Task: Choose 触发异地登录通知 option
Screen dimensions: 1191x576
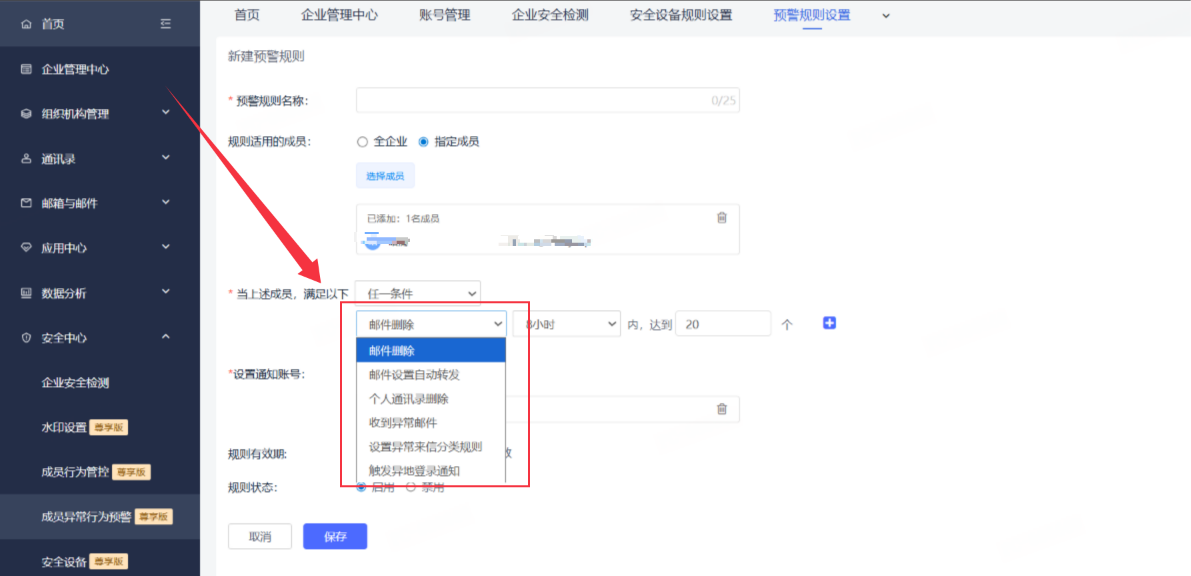Action: [431, 471]
